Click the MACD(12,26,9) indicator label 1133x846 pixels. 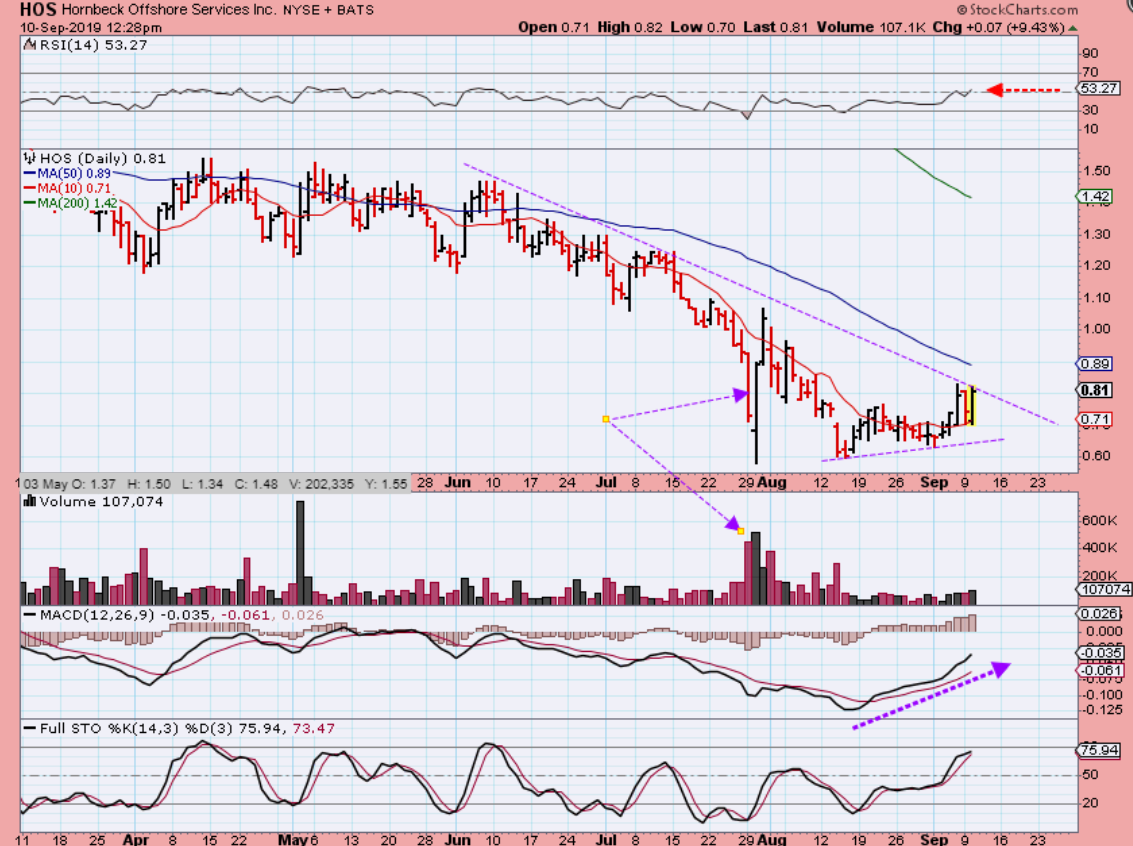[98, 615]
